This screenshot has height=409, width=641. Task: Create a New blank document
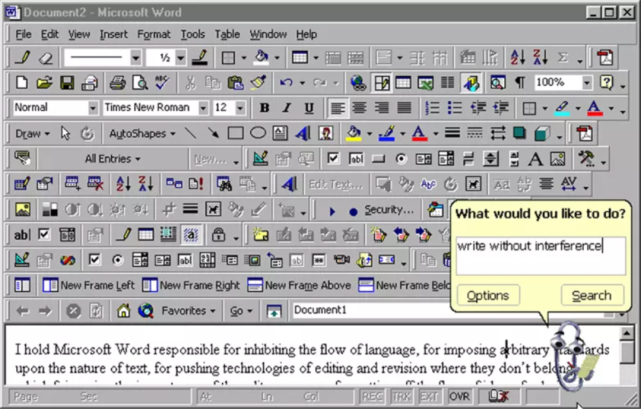pos(22,83)
